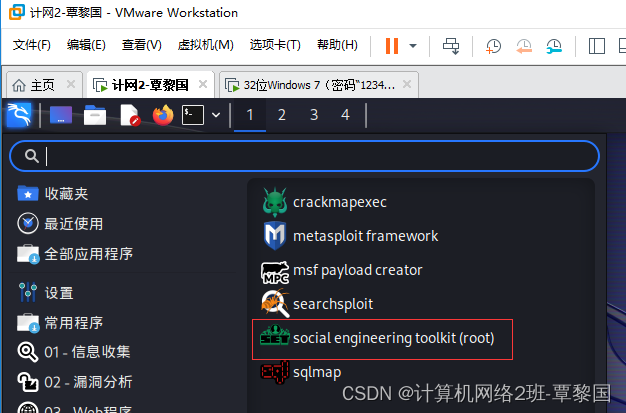Image resolution: width=626 pixels, height=413 pixels.
Task: Open the 虚拟机(M) menu
Action: (206, 45)
